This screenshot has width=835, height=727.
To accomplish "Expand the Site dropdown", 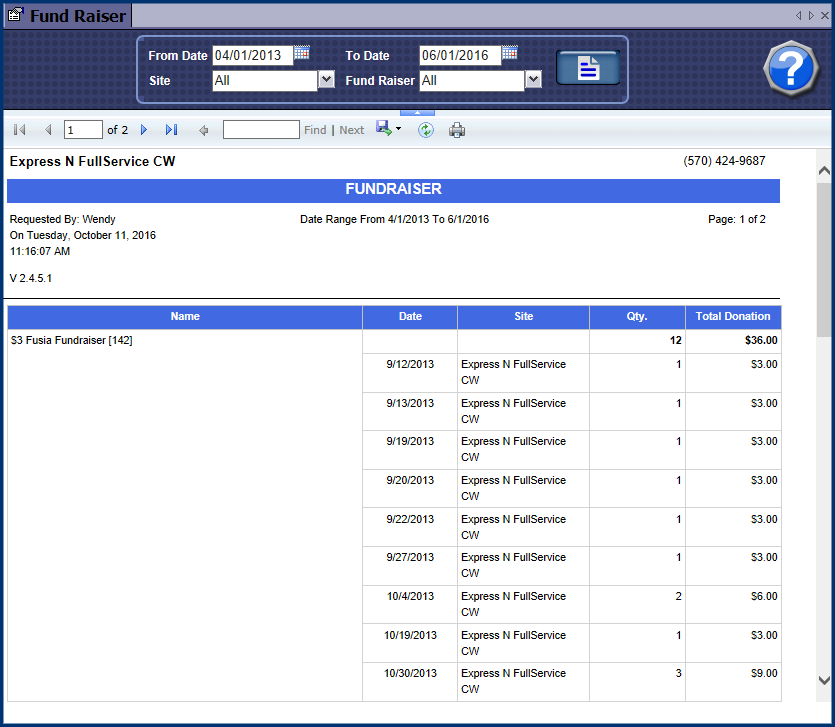I will pos(326,80).
